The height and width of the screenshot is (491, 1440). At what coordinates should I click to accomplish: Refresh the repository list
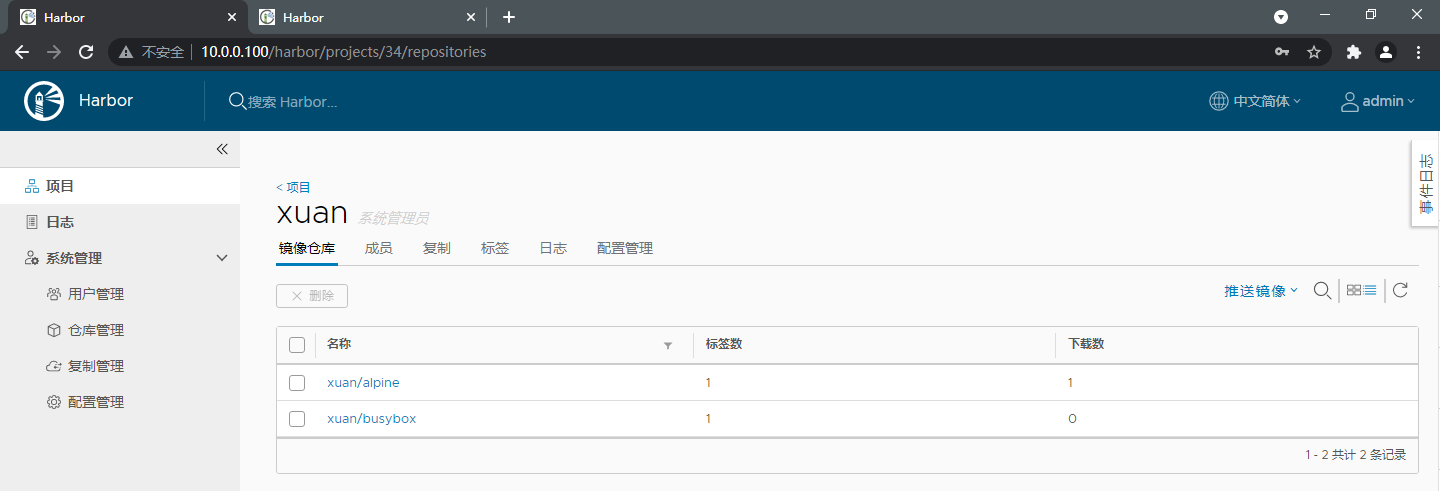[1401, 291]
